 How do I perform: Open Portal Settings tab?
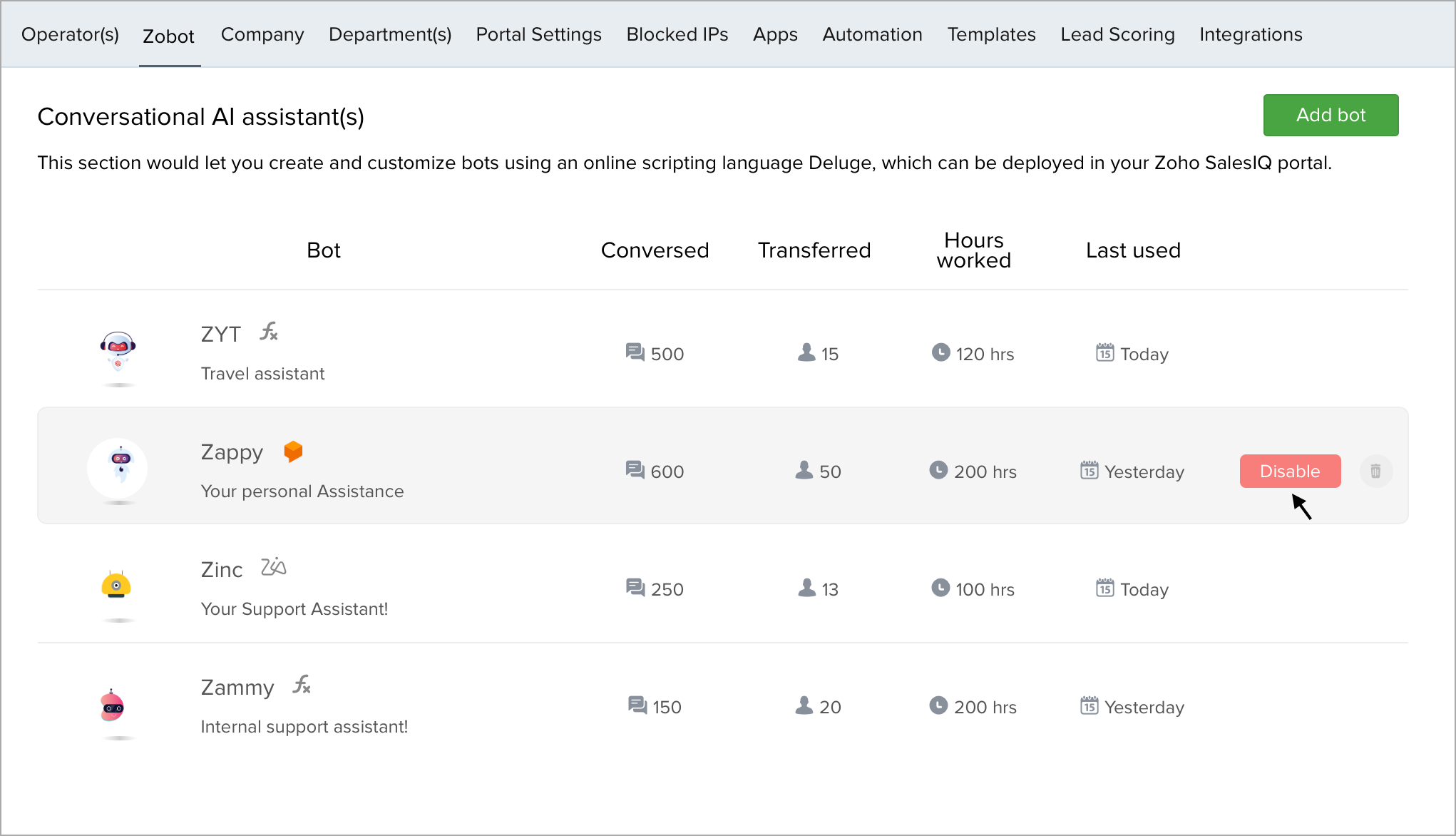pyautogui.click(x=538, y=34)
